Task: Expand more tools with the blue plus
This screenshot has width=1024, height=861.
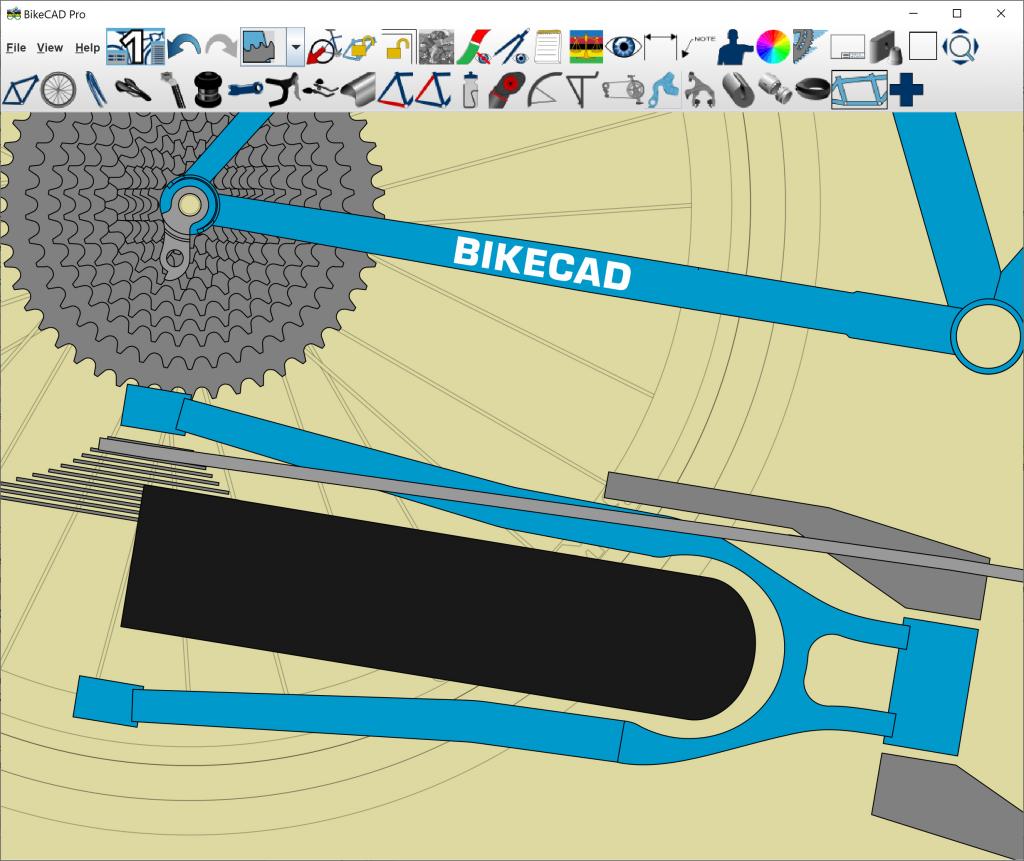Action: [x=906, y=90]
